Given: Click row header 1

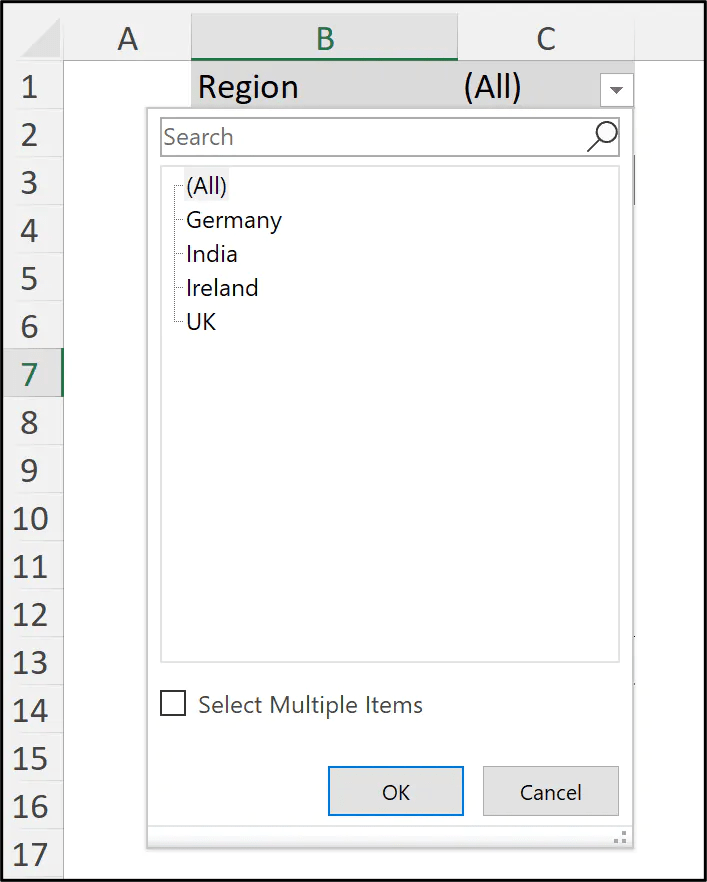Looking at the screenshot, I should coord(31,86).
